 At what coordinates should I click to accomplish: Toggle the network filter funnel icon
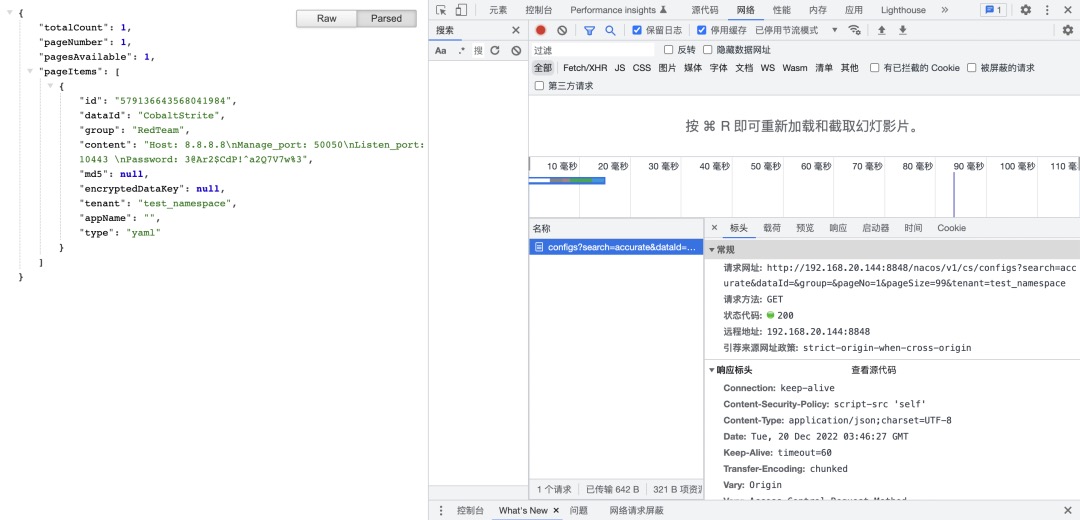pyautogui.click(x=589, y=30)
